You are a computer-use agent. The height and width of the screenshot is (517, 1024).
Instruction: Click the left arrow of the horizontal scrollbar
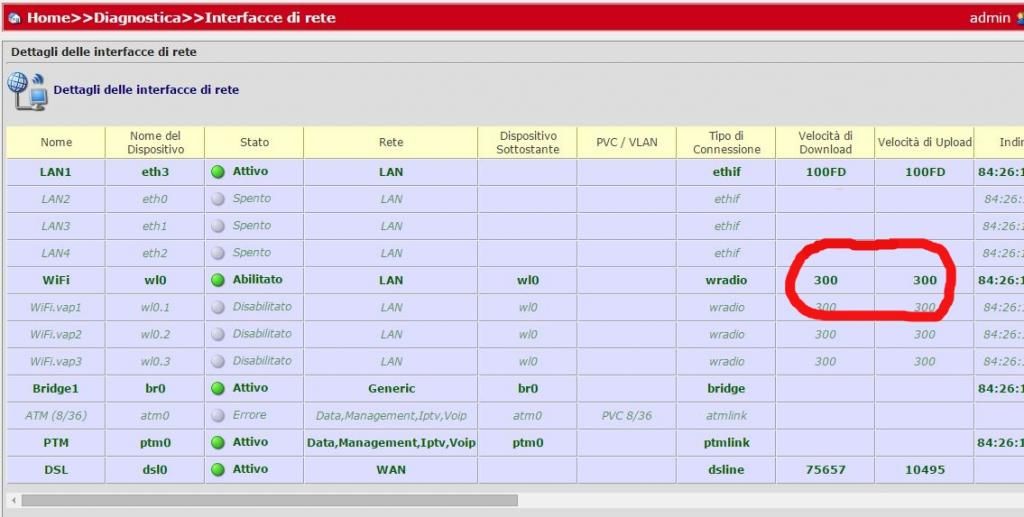click(x=12, y=499)
